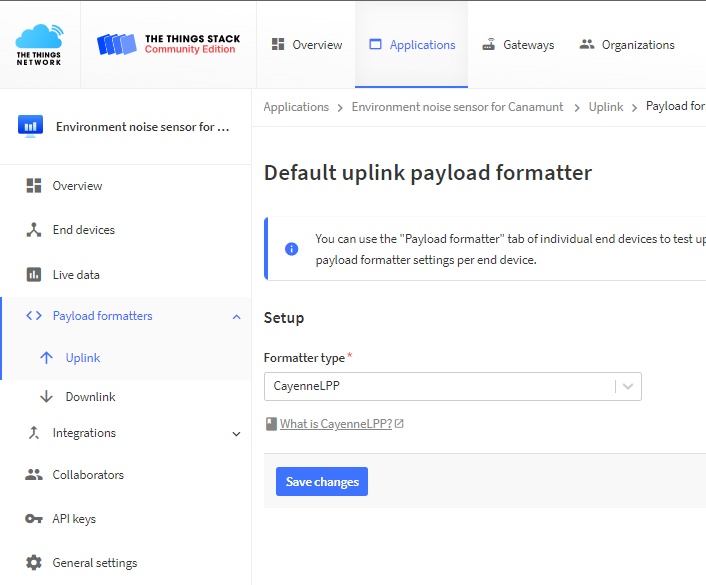
Task: Go to the Gateways tab
Action: pos(518,45)
